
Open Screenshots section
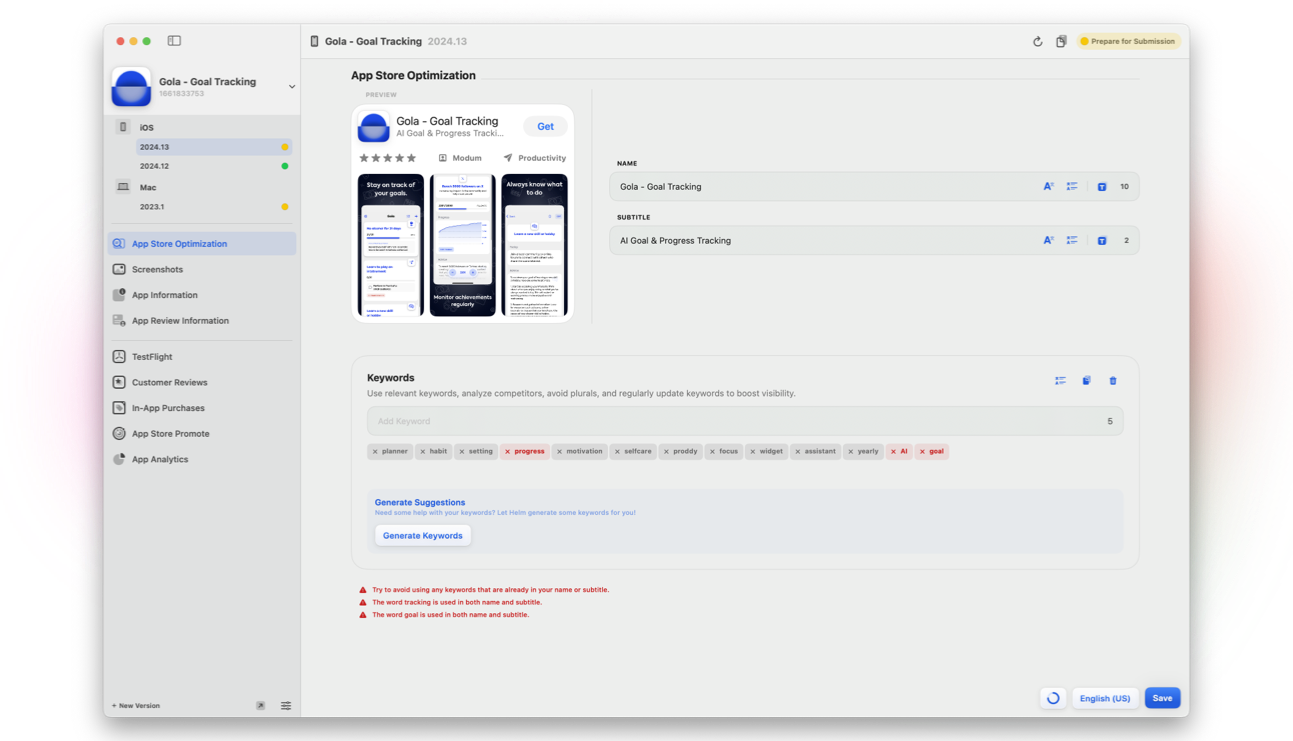tap(202, 269)
